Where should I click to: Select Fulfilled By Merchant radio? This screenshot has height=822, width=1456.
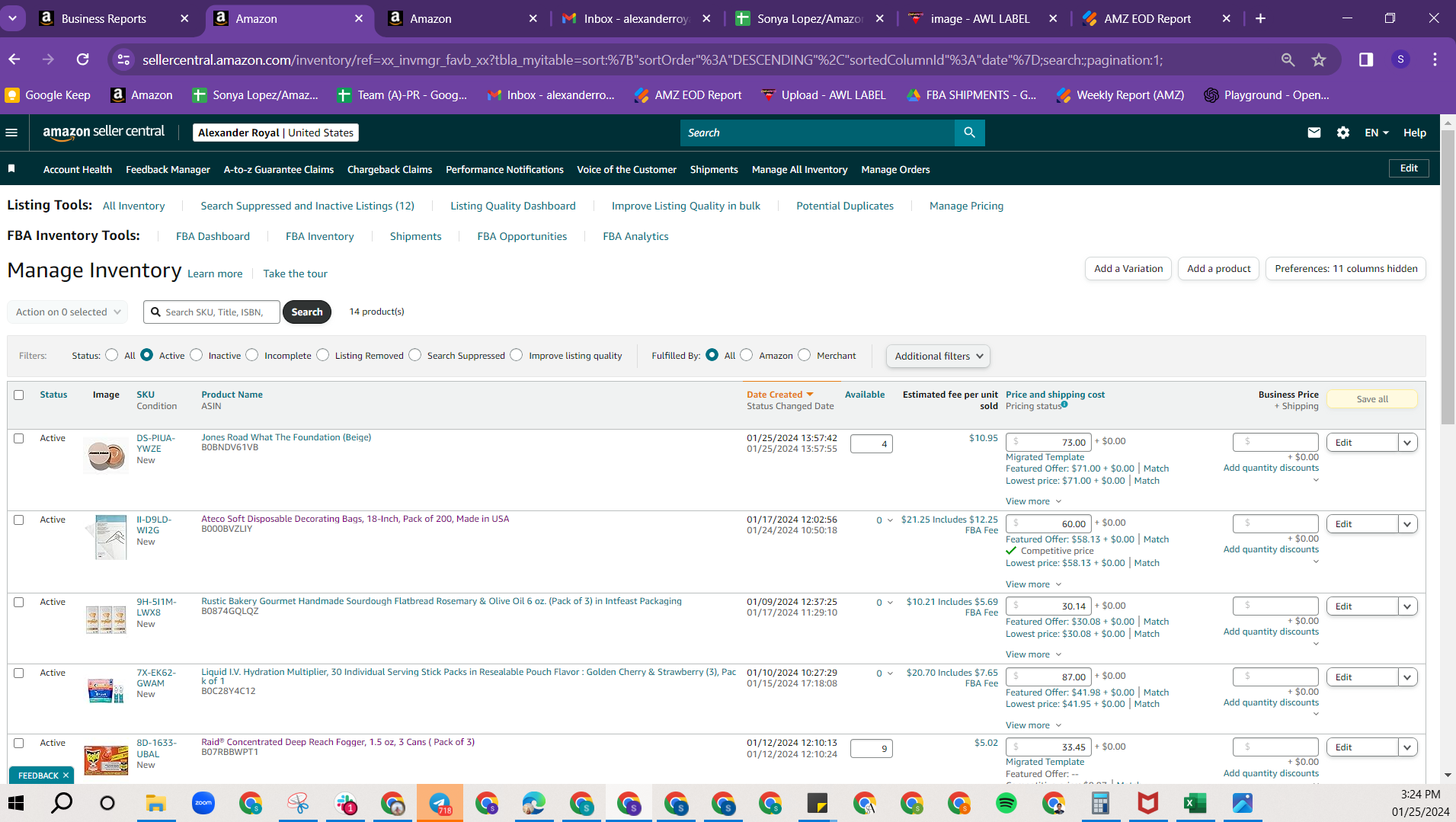tap(805, 355)
